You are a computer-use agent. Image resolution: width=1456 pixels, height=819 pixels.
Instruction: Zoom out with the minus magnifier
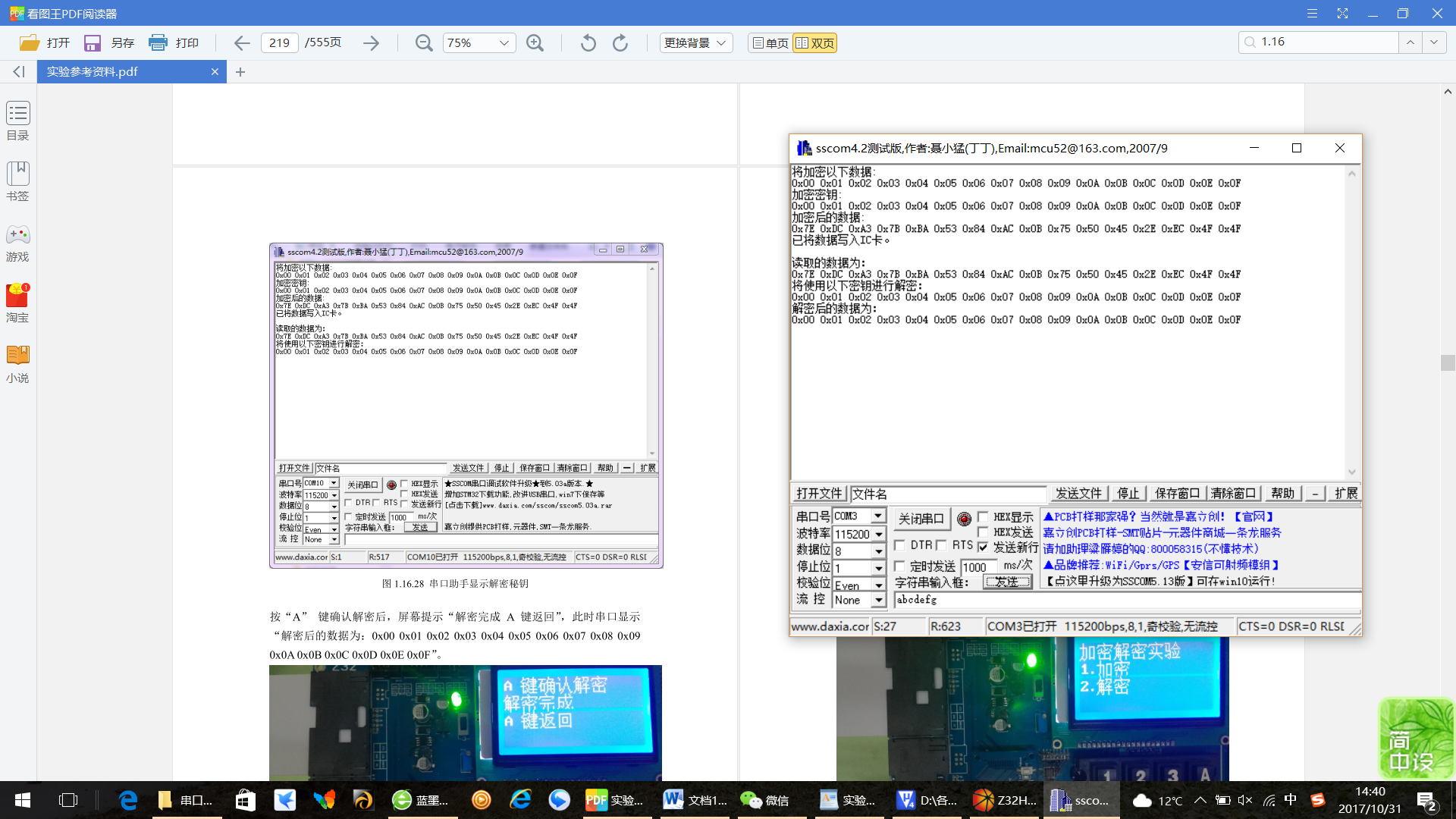point(424,43)
